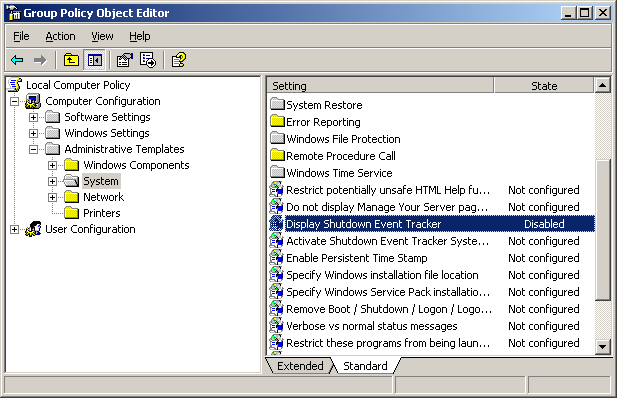Toggle the Show/Hide Console Tree icon

coord(94,60)
